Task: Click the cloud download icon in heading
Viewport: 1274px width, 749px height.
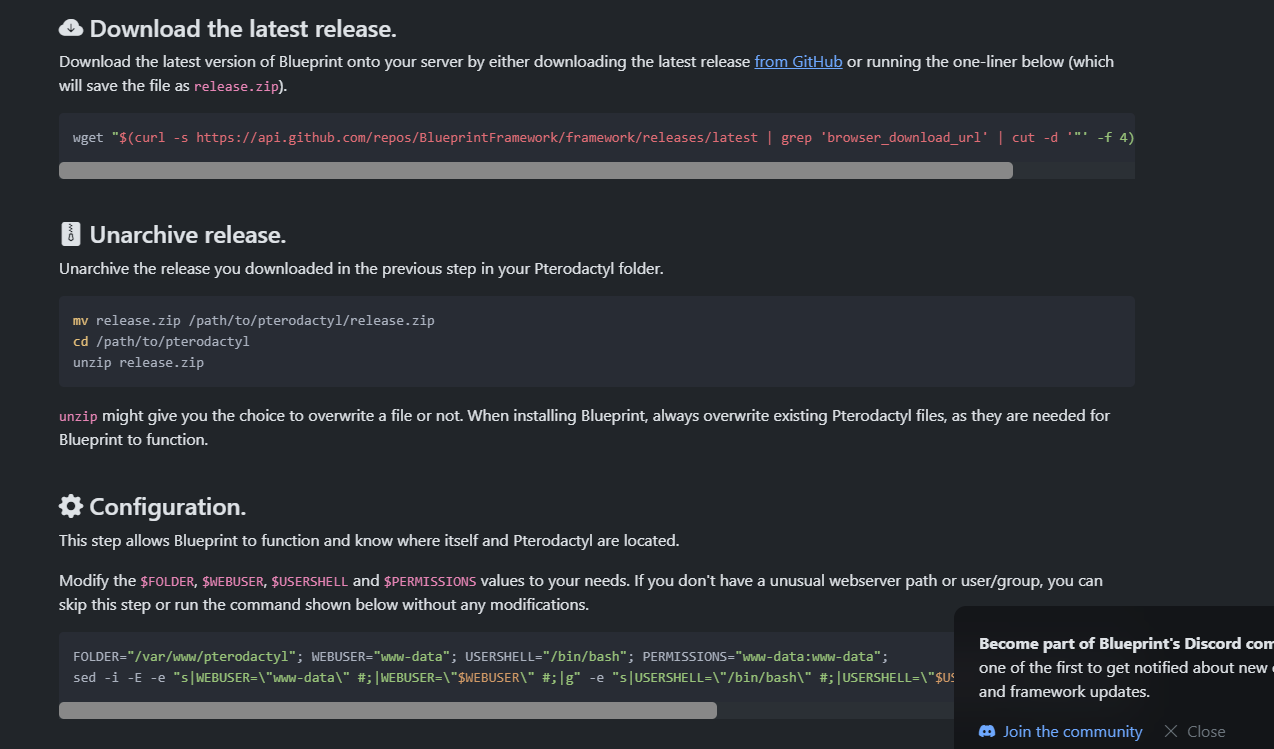Action: [71, 28]
